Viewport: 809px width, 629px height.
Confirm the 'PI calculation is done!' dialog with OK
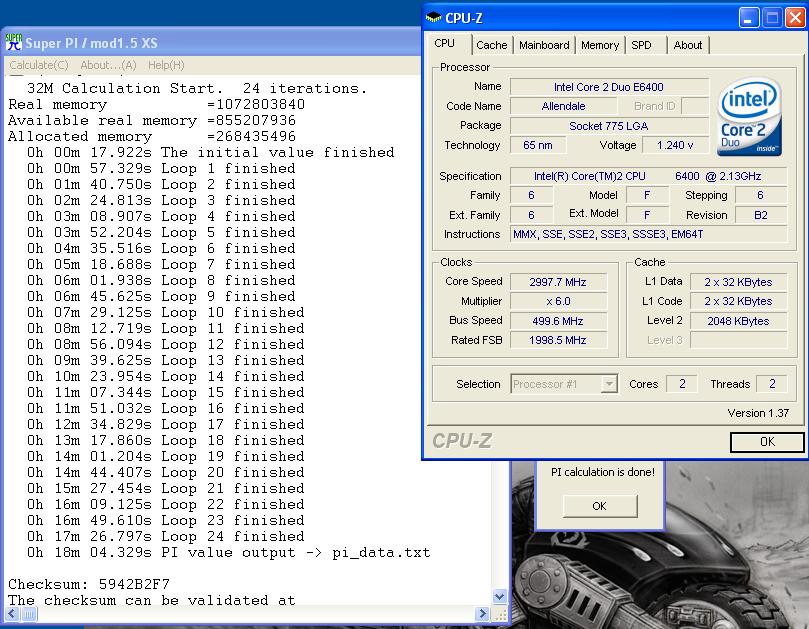click(600, 506)
